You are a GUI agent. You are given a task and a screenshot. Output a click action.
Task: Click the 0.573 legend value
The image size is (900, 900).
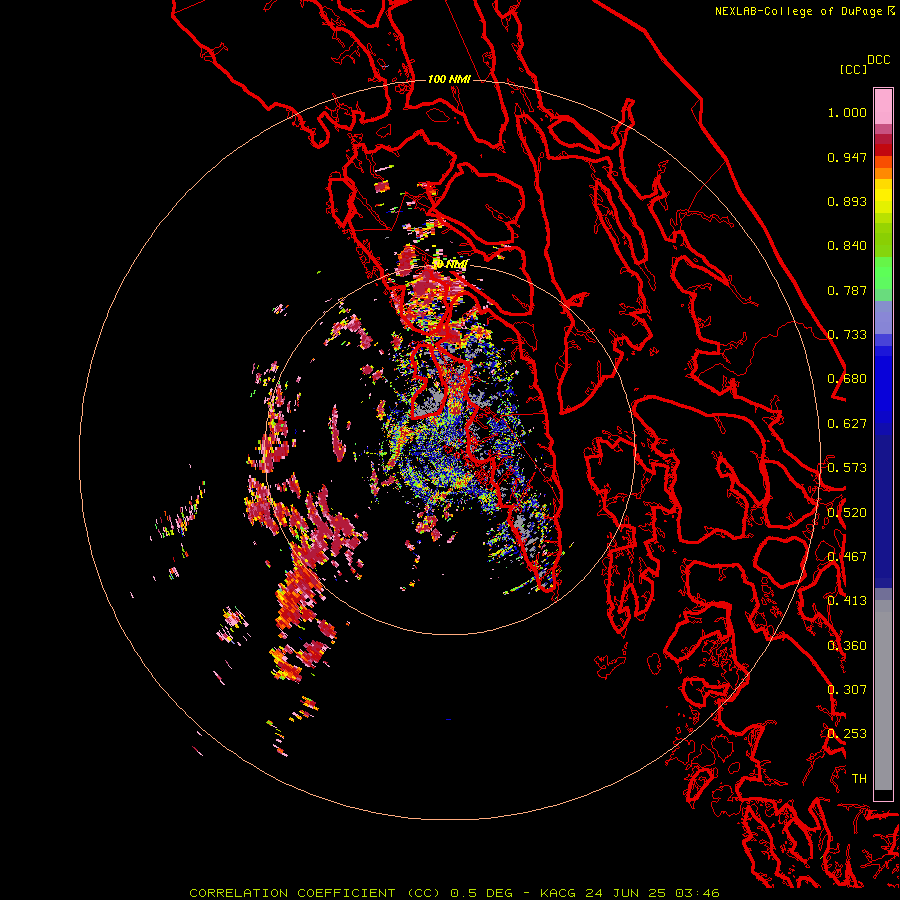(847, 467)
